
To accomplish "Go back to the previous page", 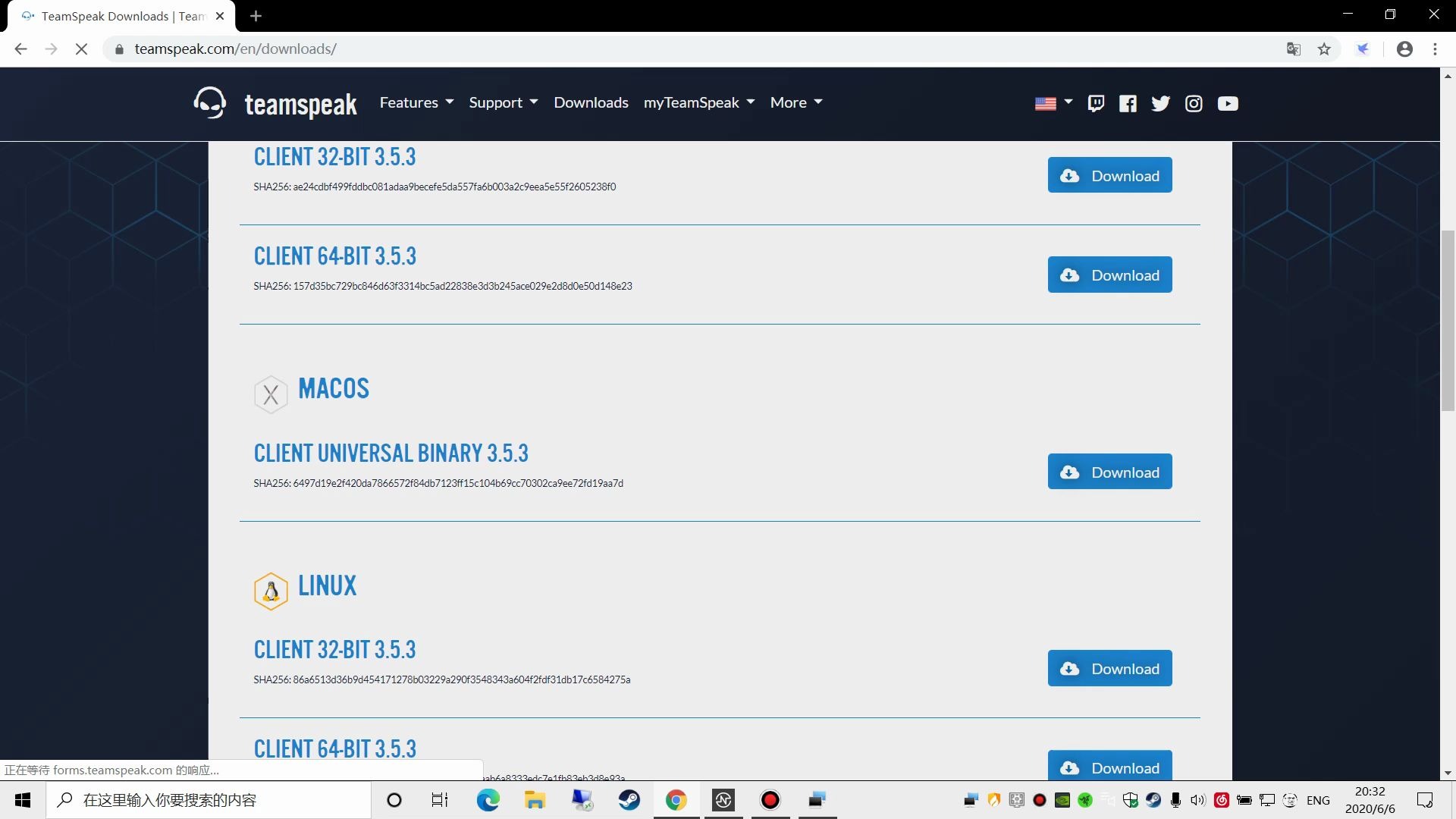I will coord(20,49).
